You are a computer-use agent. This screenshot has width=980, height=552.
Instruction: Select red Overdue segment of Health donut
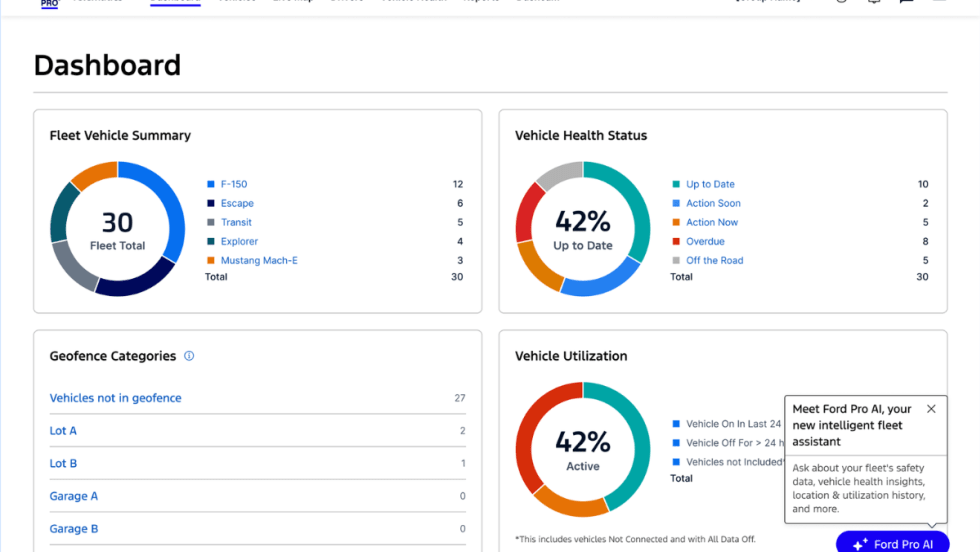click(x=526, y=214)
